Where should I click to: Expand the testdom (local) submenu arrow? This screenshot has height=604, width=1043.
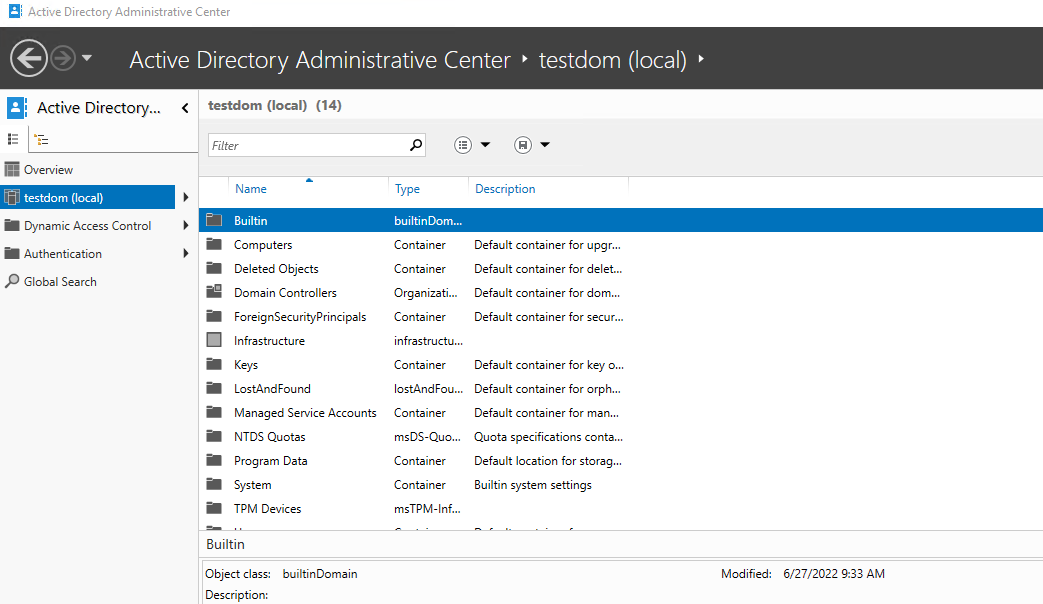[x=186, y=198]
